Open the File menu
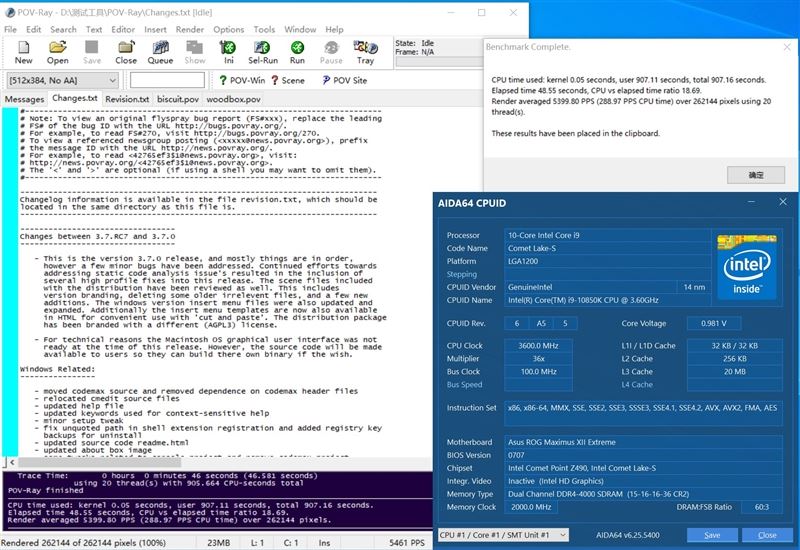 coord(10,30)
